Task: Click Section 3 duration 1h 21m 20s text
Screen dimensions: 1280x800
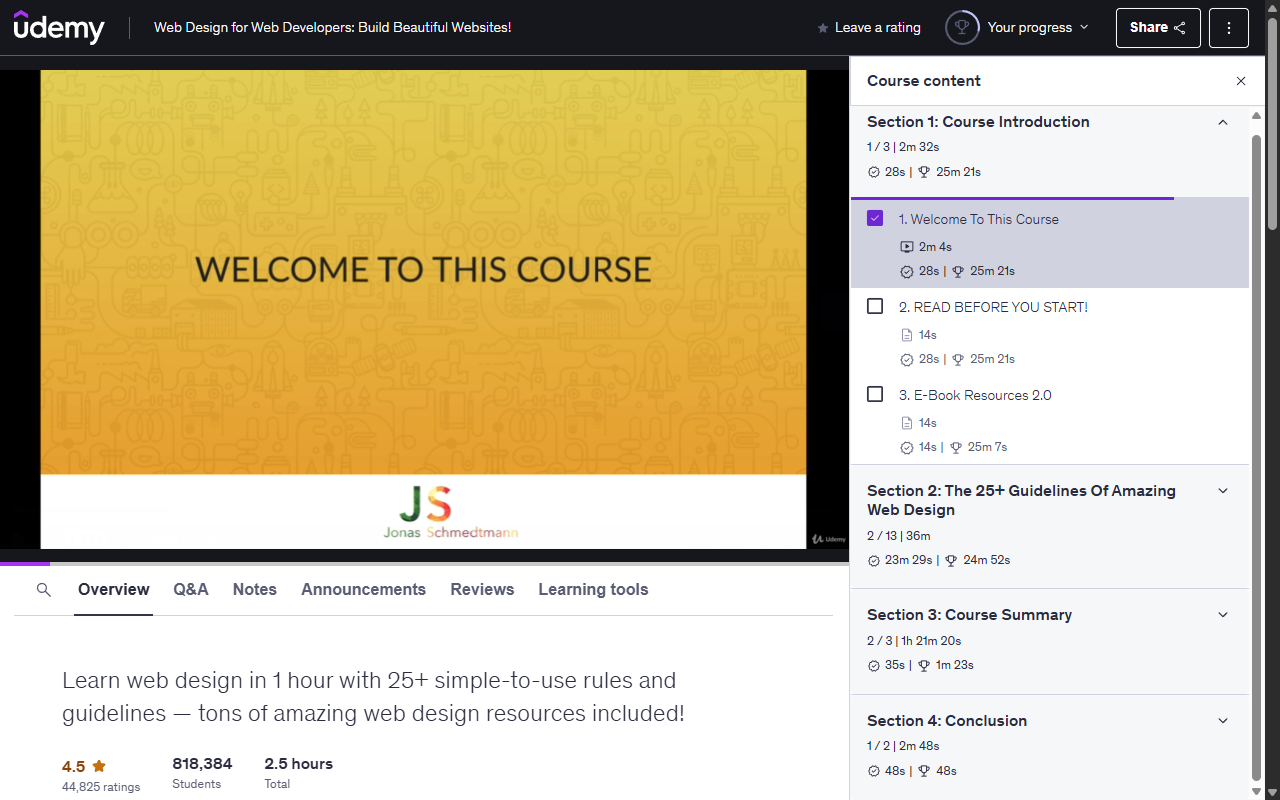Action: [x=931, y=641]
